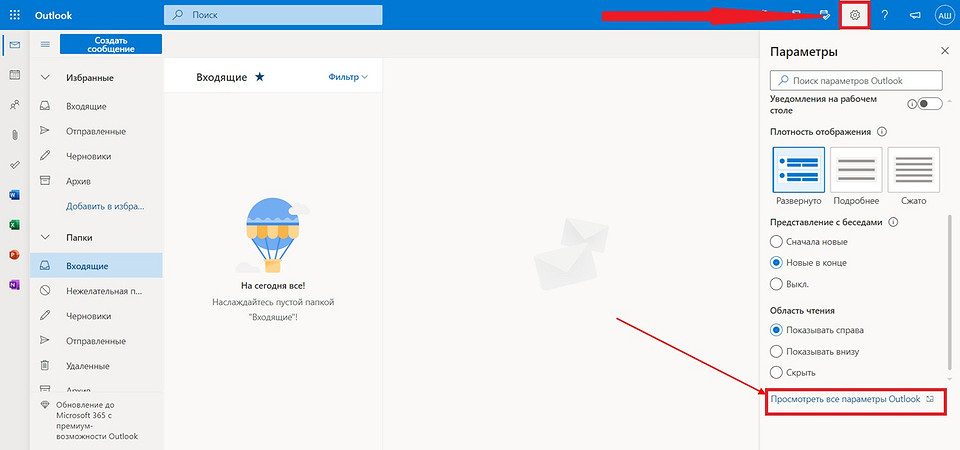Click the star next to Входящие heading
960x450 pixels.
coord(260,77)
